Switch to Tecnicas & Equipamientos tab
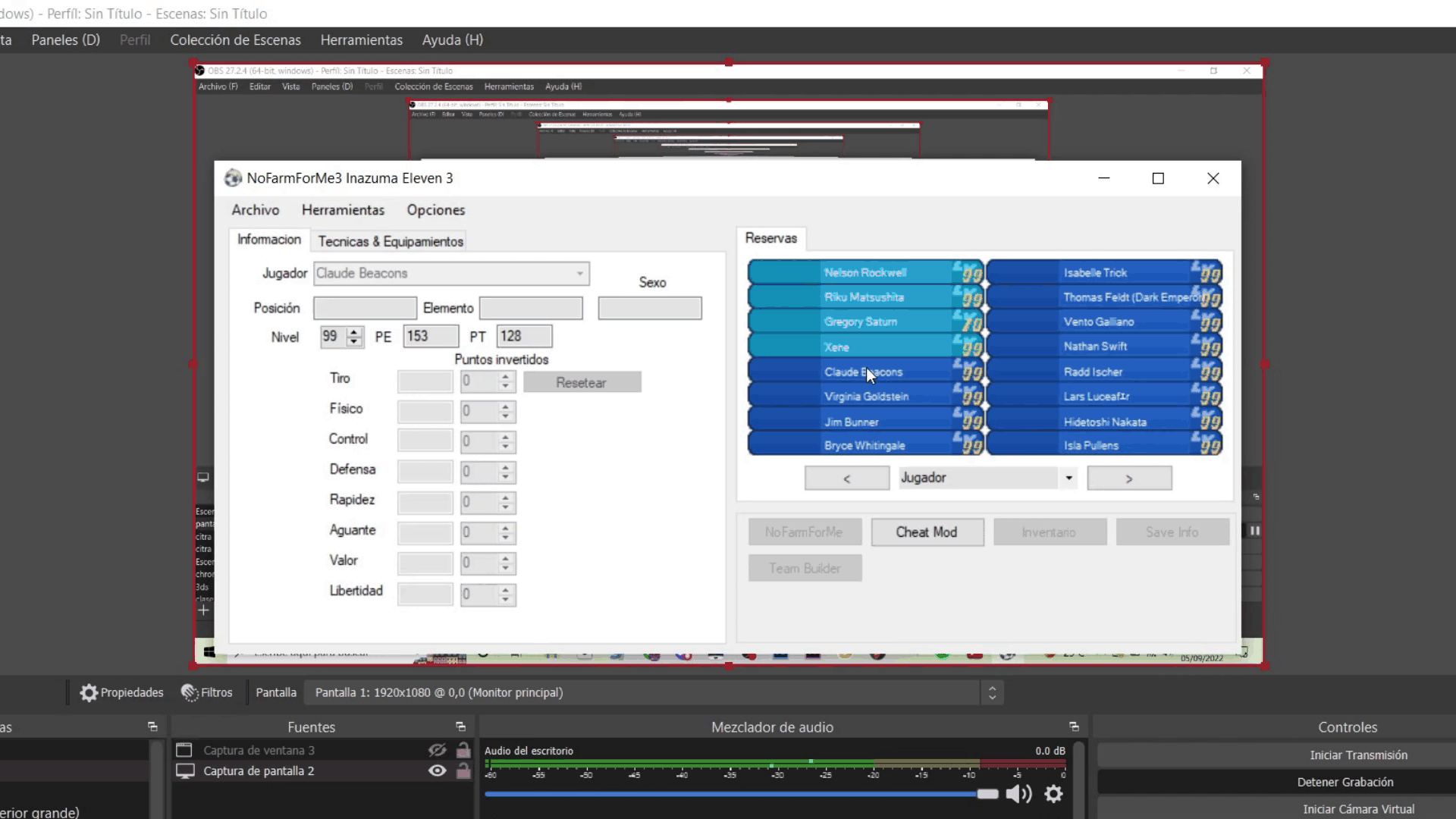The height and width of the screenshot is (819, 1456). (x=391, y=241)
